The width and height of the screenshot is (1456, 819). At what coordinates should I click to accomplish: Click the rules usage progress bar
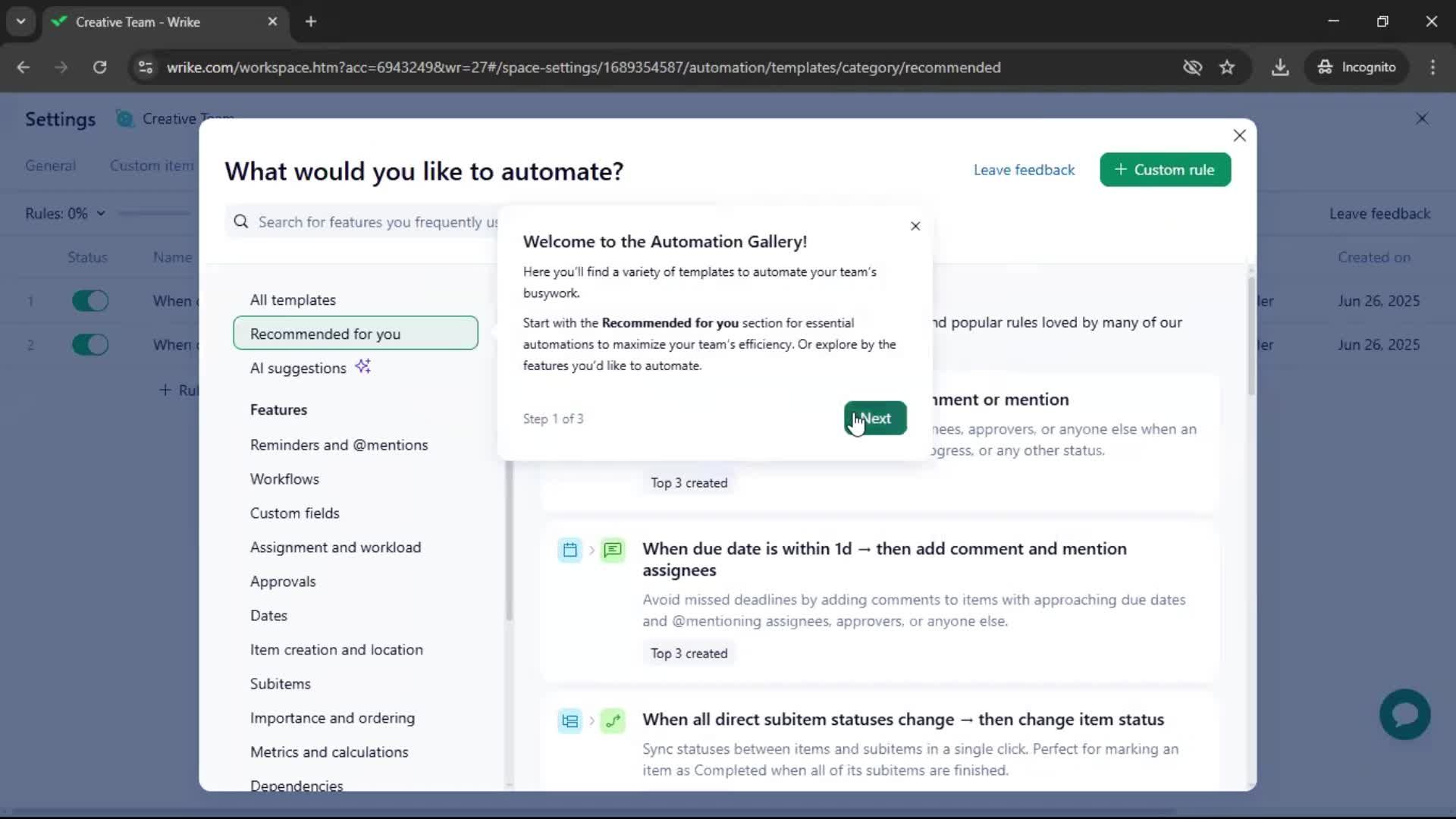154,214
